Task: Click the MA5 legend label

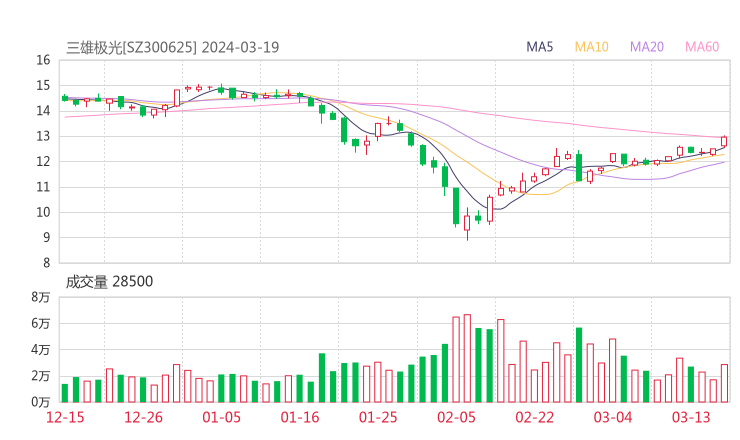Action: click(539, 47)
